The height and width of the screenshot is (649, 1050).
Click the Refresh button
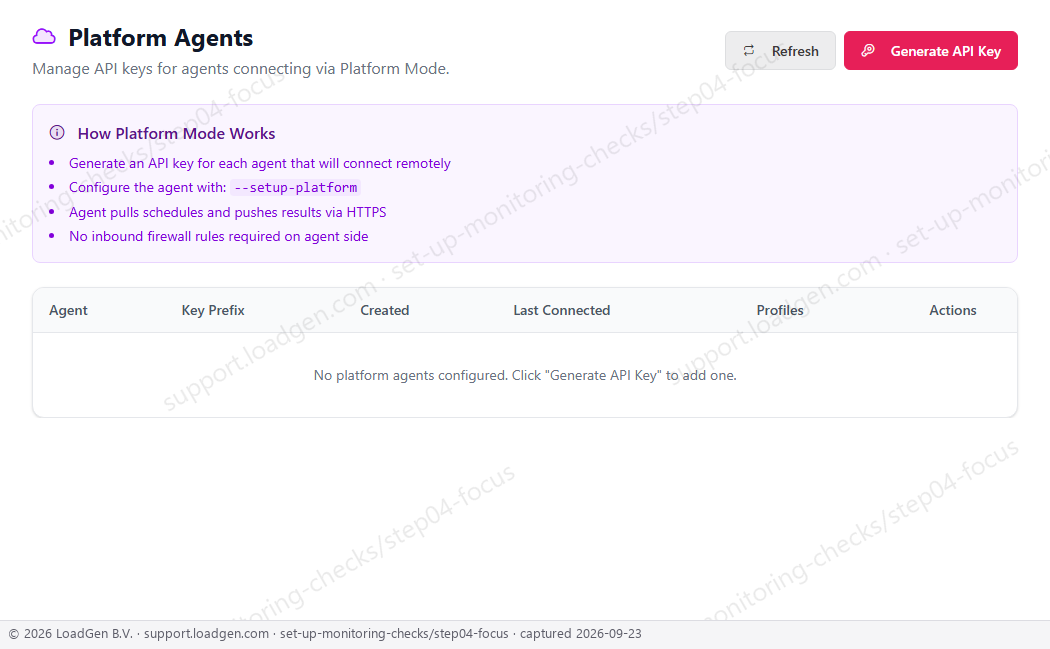(780, 50)
